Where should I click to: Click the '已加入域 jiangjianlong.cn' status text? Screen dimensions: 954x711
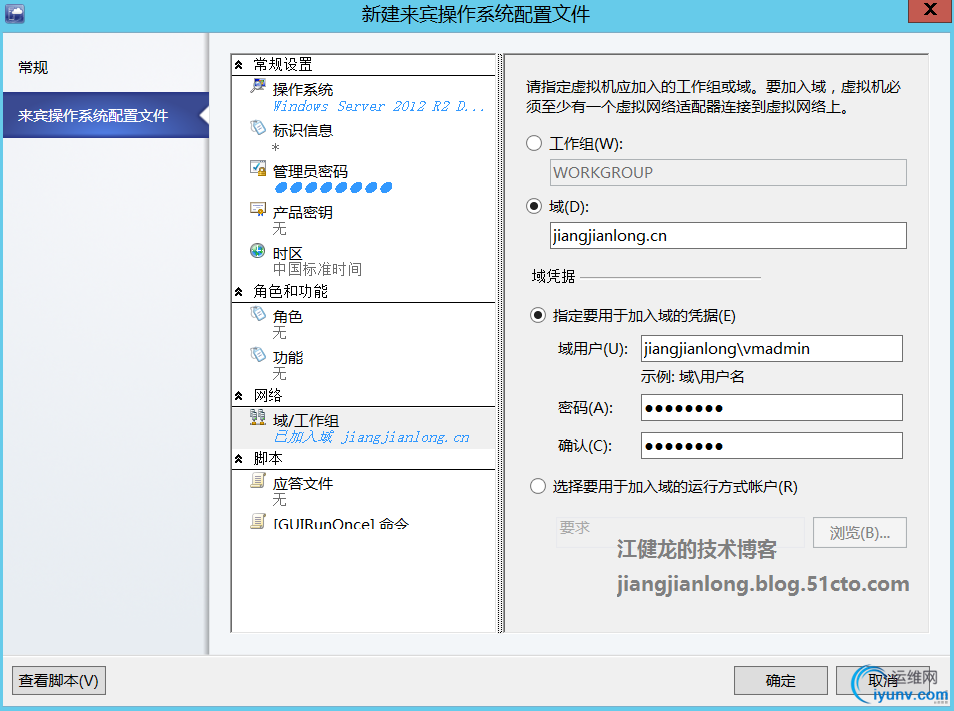coord(371,437)
